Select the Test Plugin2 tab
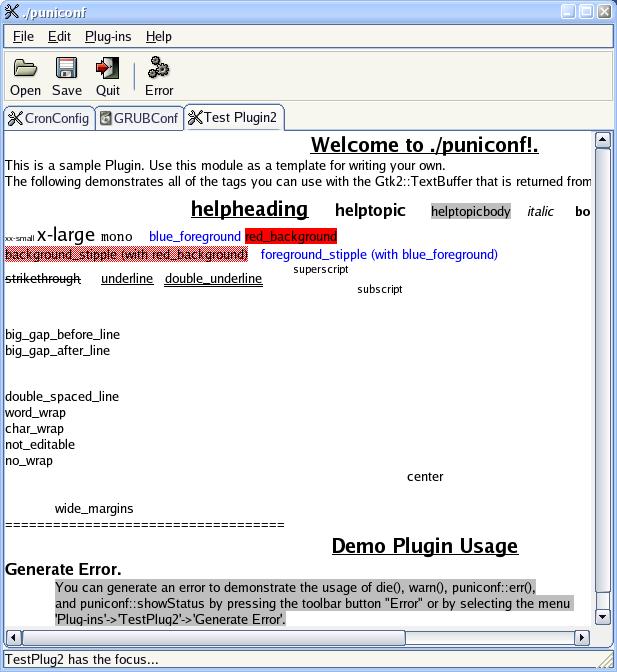The image size is (617, 672). click(234, 117)
